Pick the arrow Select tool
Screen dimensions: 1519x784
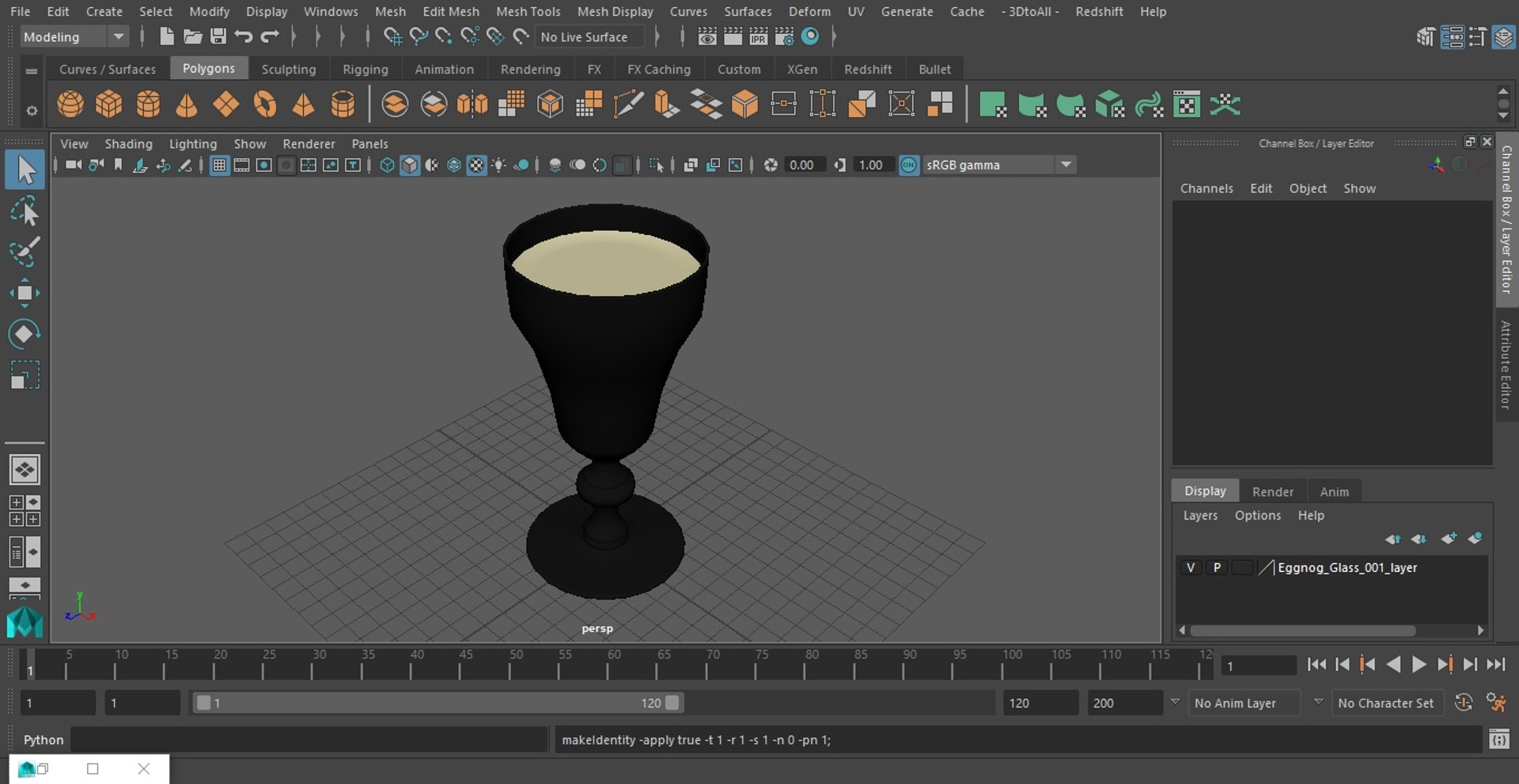pyautogui.click(x=25, y=170)
